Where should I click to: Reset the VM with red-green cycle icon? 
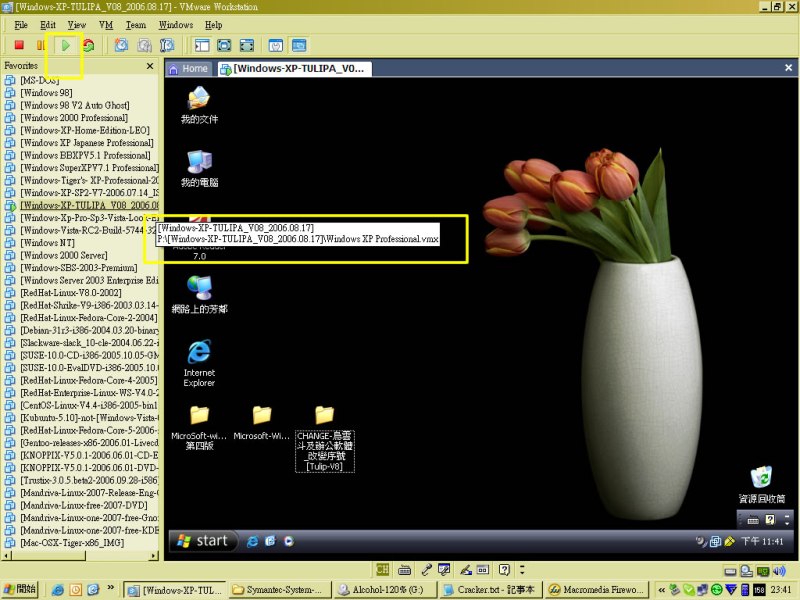[88, 45]
